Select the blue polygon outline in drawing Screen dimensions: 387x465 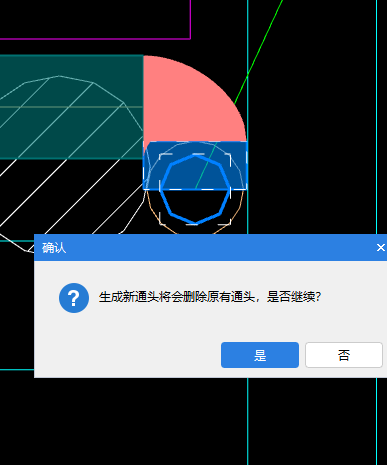point(195,189)
